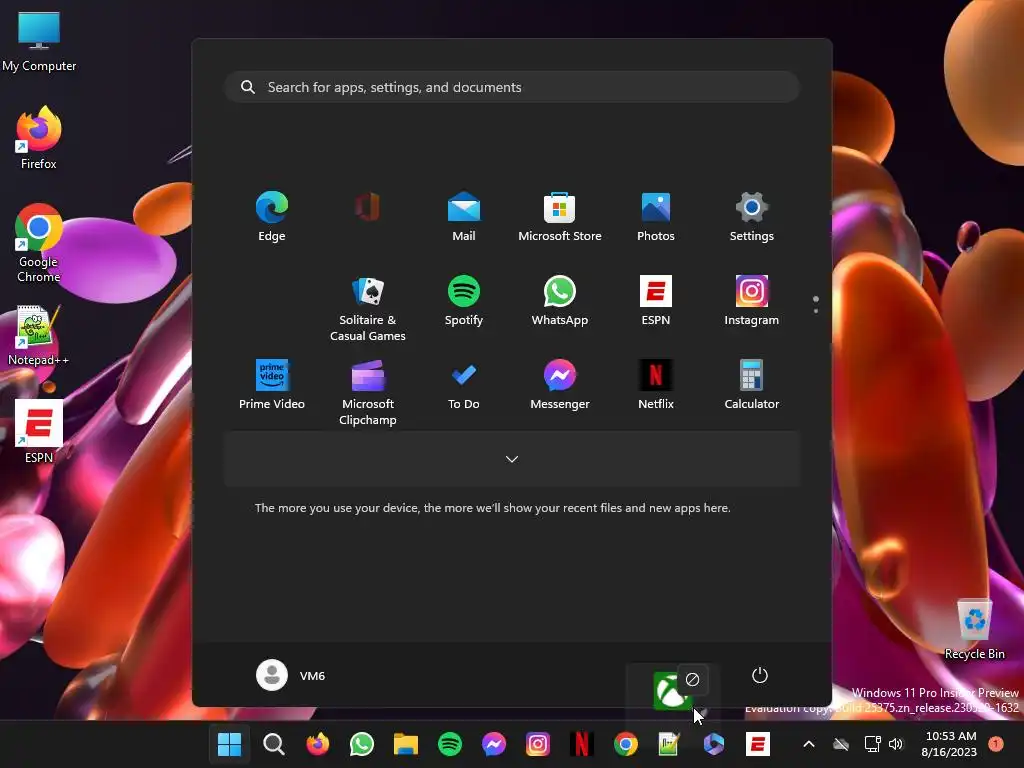Open network status tray icon

[x=872, y=744]
